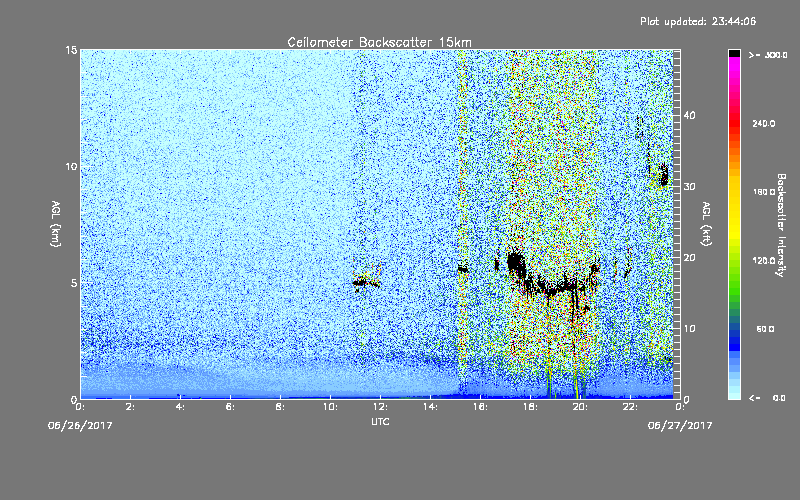
Task: Click the start date label 06/26/2017
Action: 80,426
